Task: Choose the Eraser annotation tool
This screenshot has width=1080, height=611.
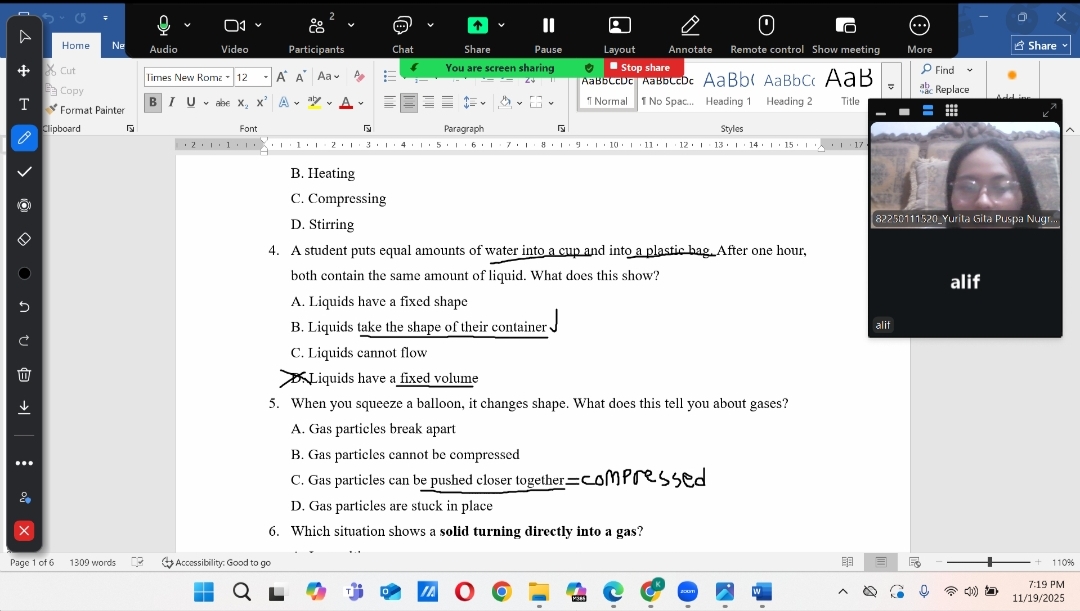Action: [x=24, y=240]
